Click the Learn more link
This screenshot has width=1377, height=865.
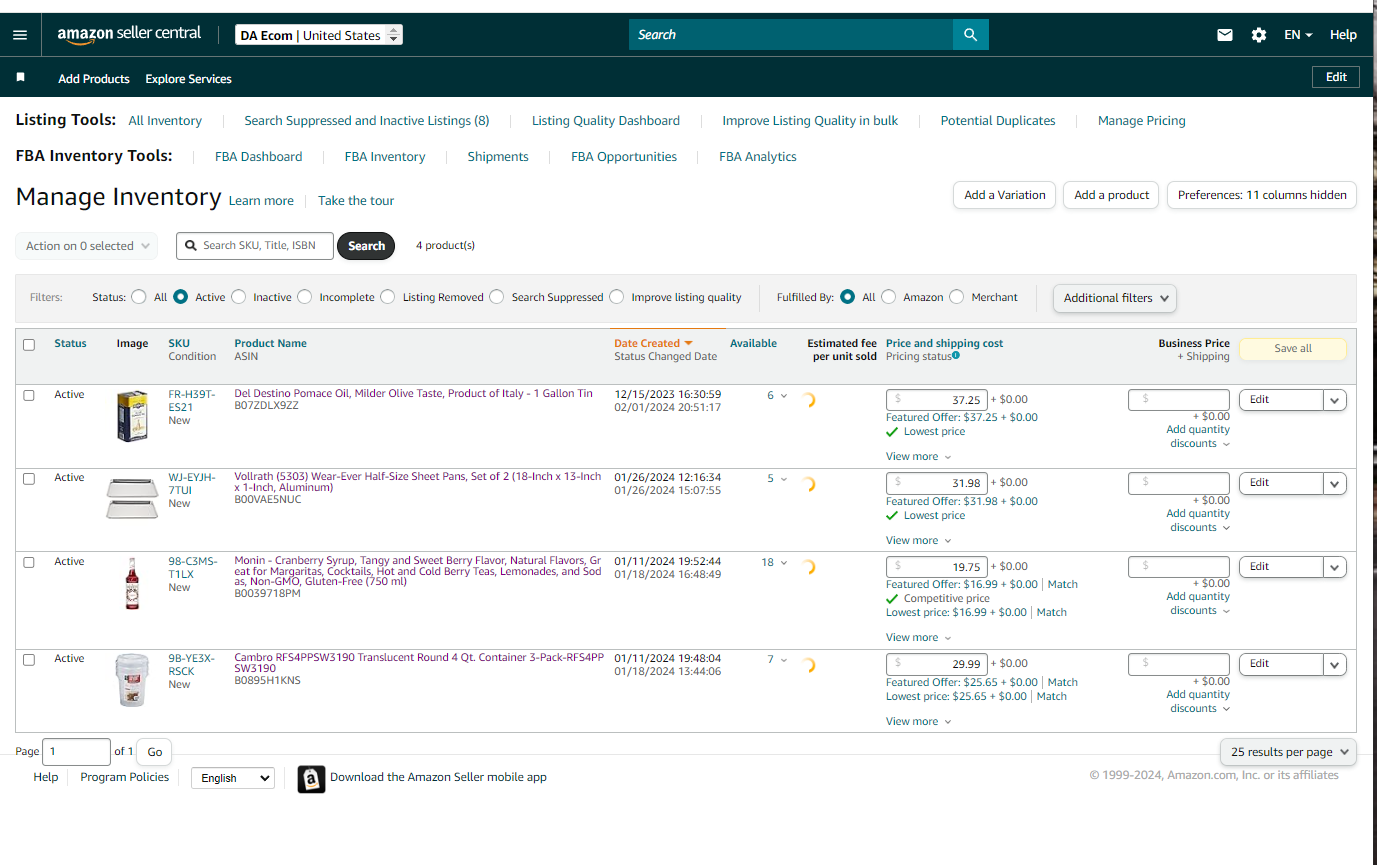pyautogui.click(x=261, y=201)
